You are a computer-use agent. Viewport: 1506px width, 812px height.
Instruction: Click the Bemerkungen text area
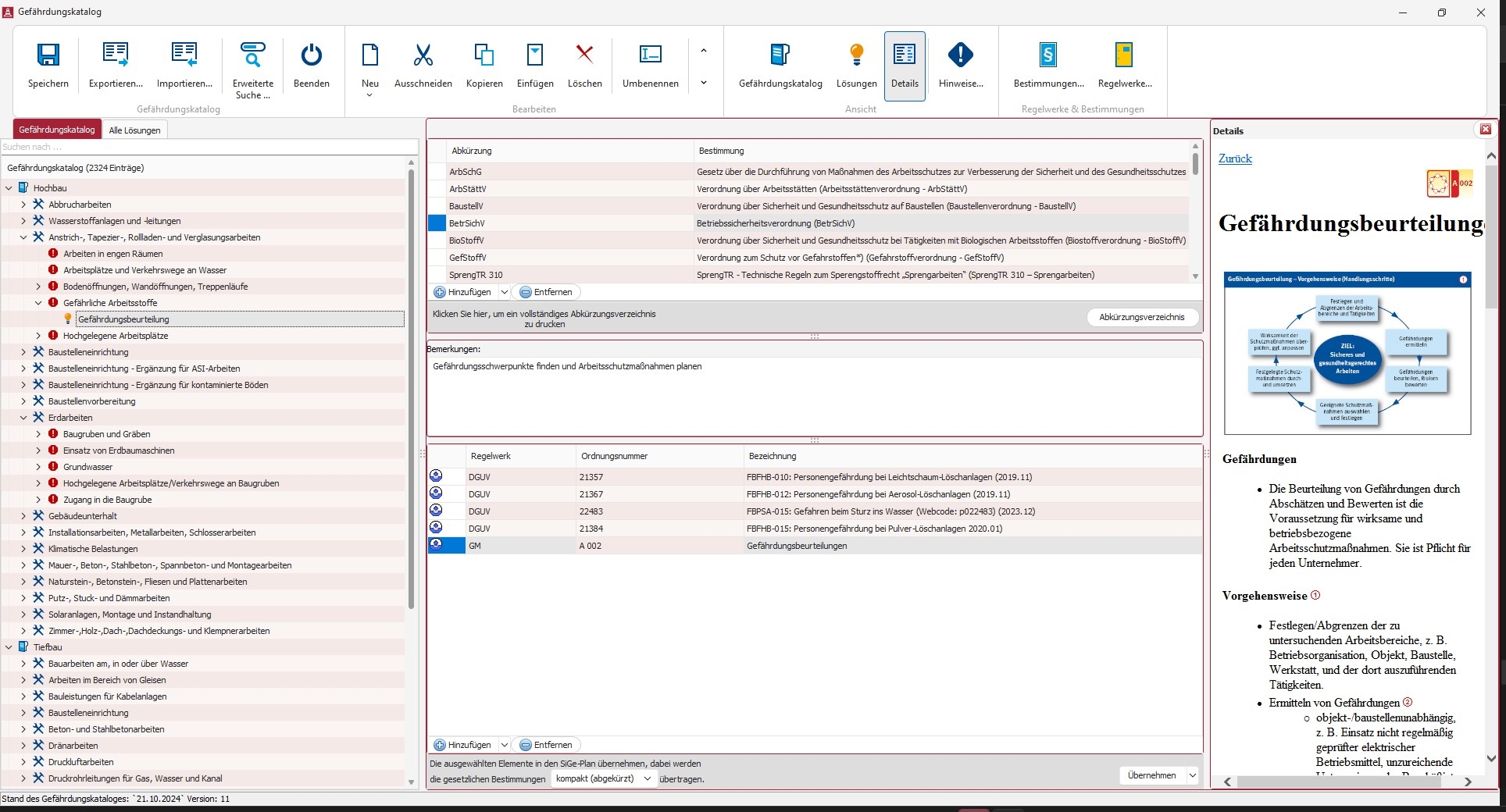[814, 396]
